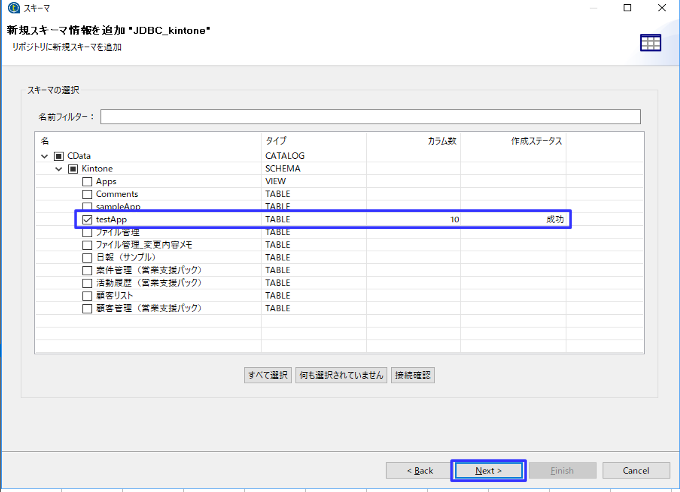Viewport: 680px width, 492px height.
Task: Click the schema table icon in header
Action: tap(651, 43)
